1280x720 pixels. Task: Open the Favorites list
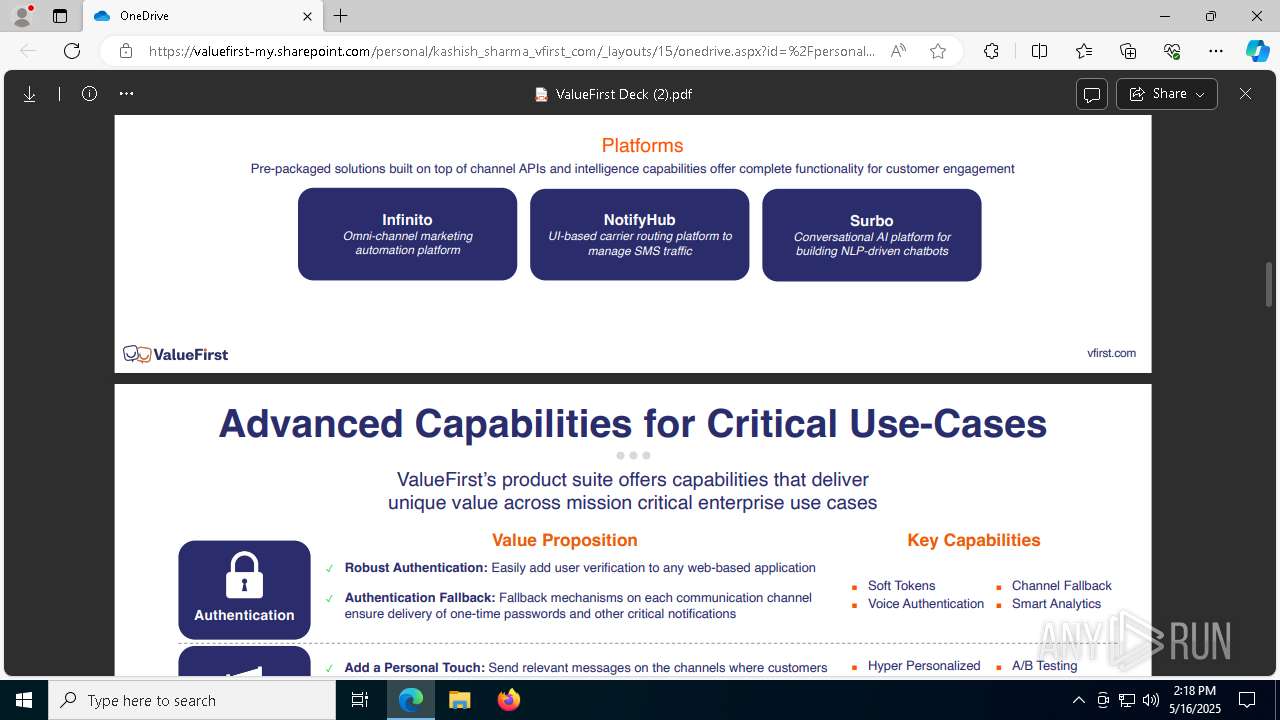[x=1084, y=51]
